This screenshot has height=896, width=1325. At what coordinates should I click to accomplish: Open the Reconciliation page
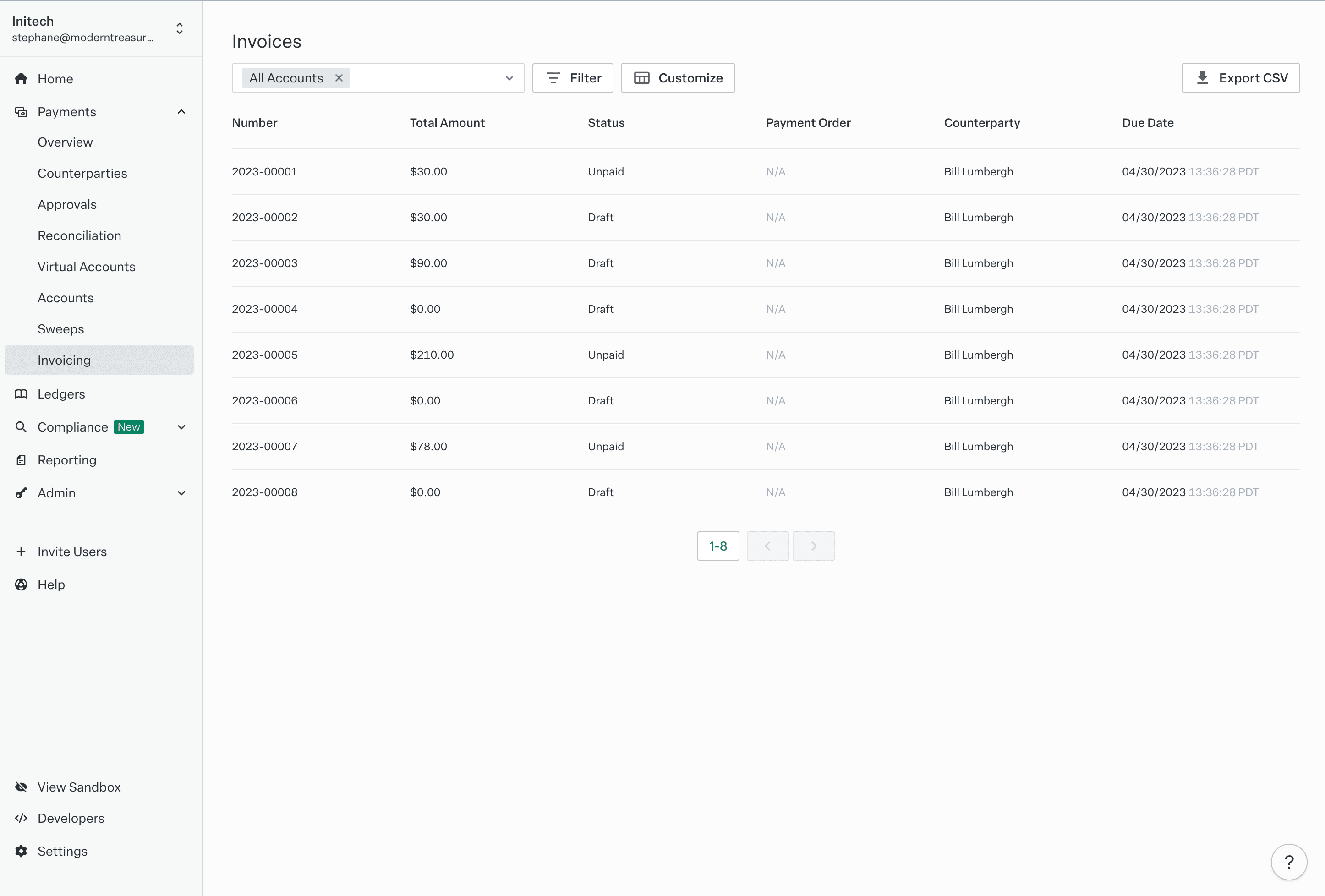click(x=79, y=235)
